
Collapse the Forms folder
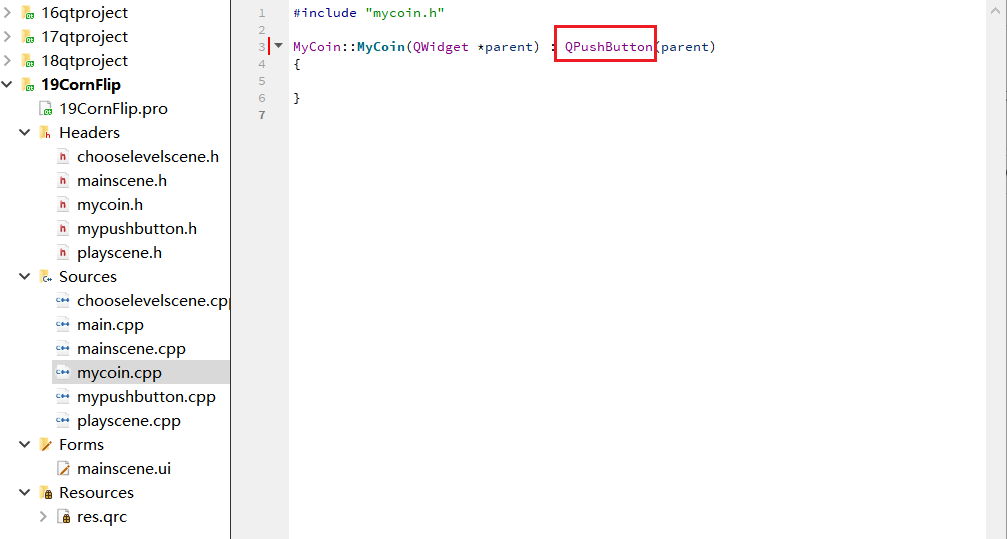pyautogui.click(x=25, y=445)
